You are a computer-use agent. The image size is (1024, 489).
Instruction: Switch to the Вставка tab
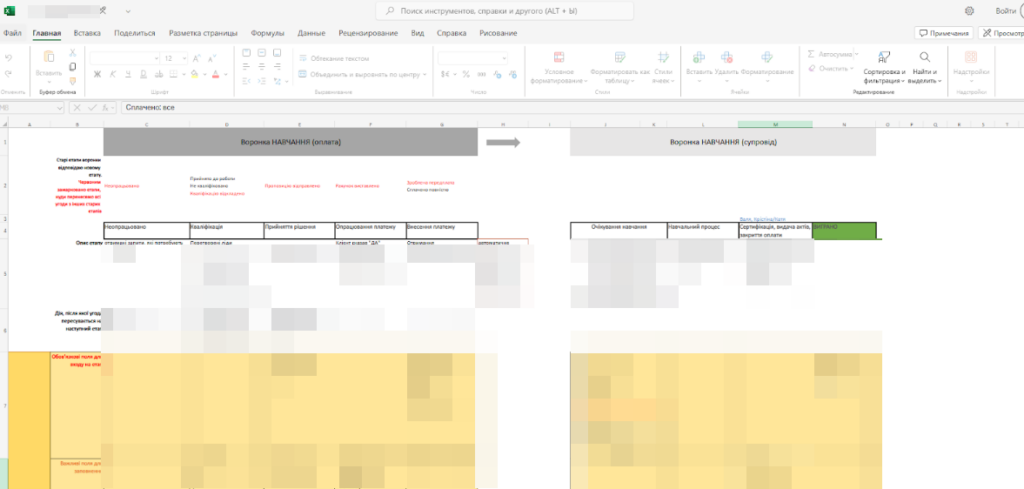87,33
